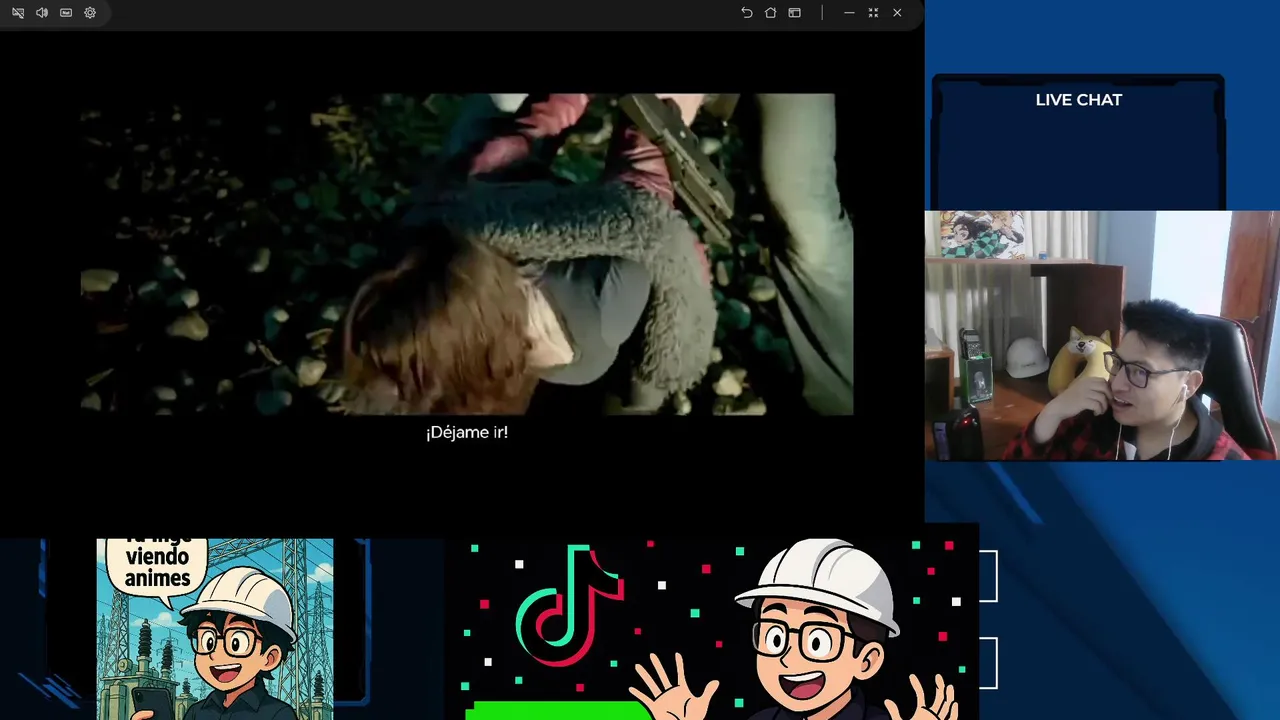The height and width of the screenshot is (720, 1280).
Task: Click the subtitle "¡Déjame ir!"
Action: tap(467, 432)
